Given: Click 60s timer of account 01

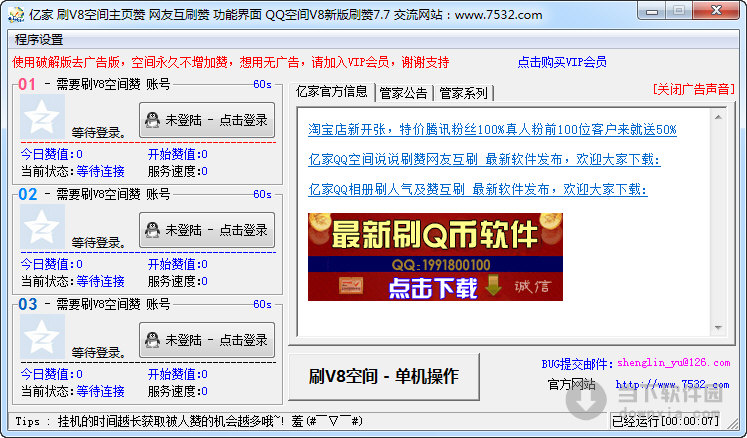Looking at the screenshot, I should pos(262,84).
